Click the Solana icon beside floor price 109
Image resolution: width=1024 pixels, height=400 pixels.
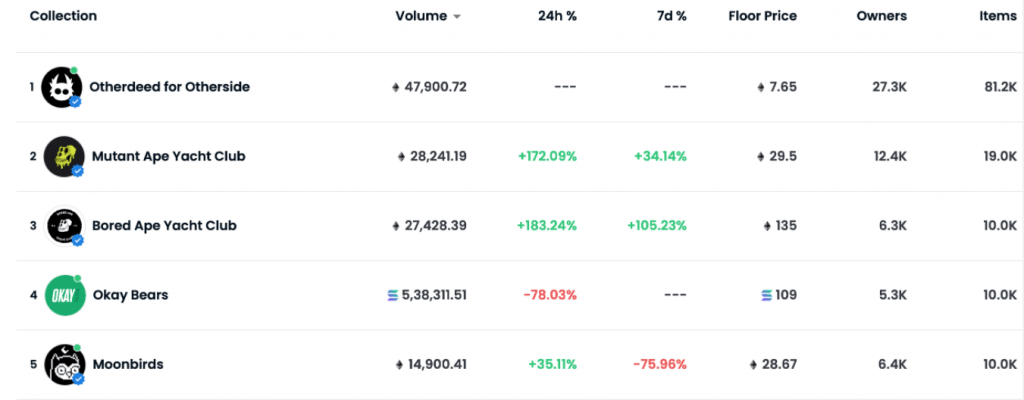click(x=767, y=295)
